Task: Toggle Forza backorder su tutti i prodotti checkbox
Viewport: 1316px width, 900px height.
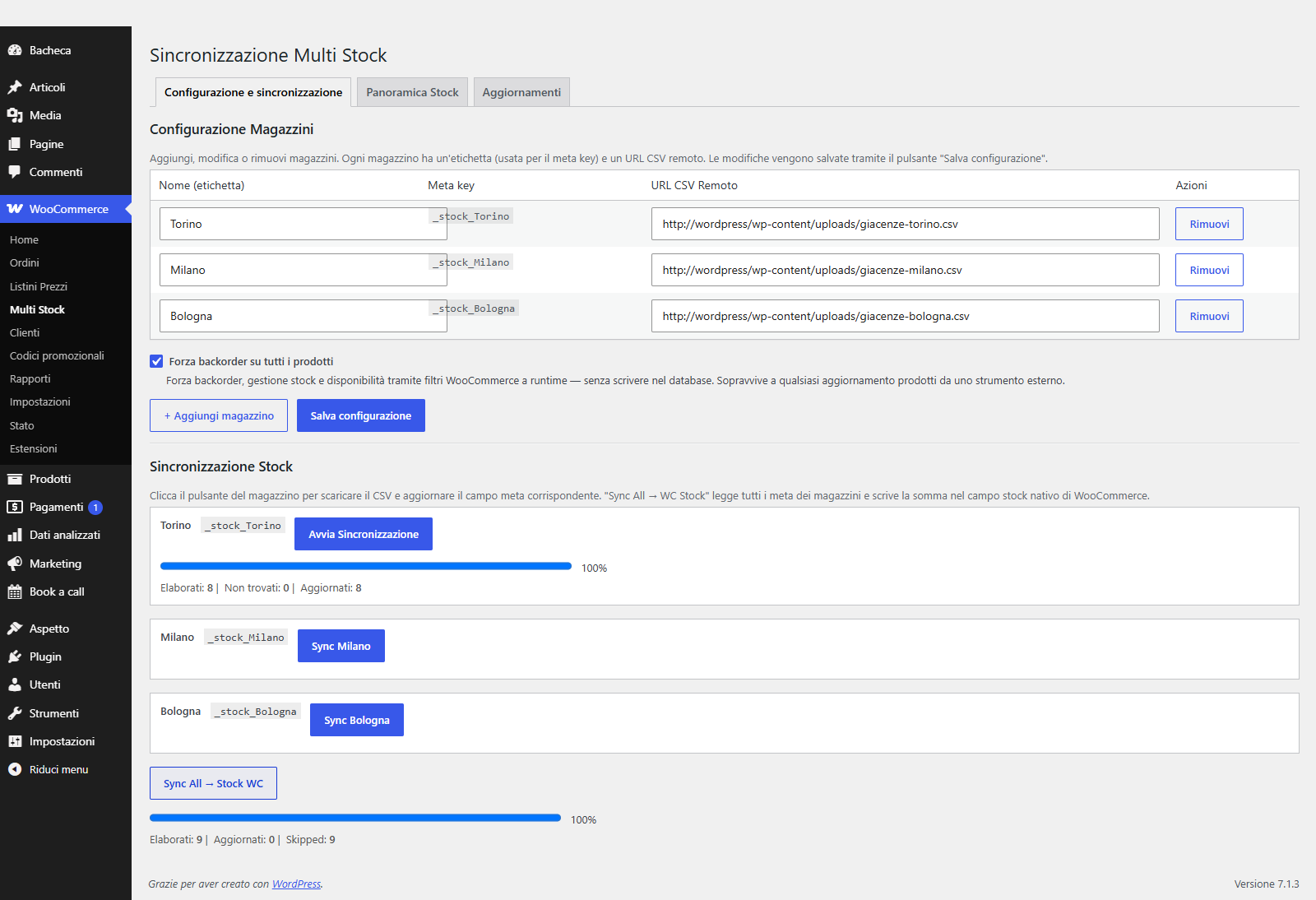Action: [x=156, y=361]
